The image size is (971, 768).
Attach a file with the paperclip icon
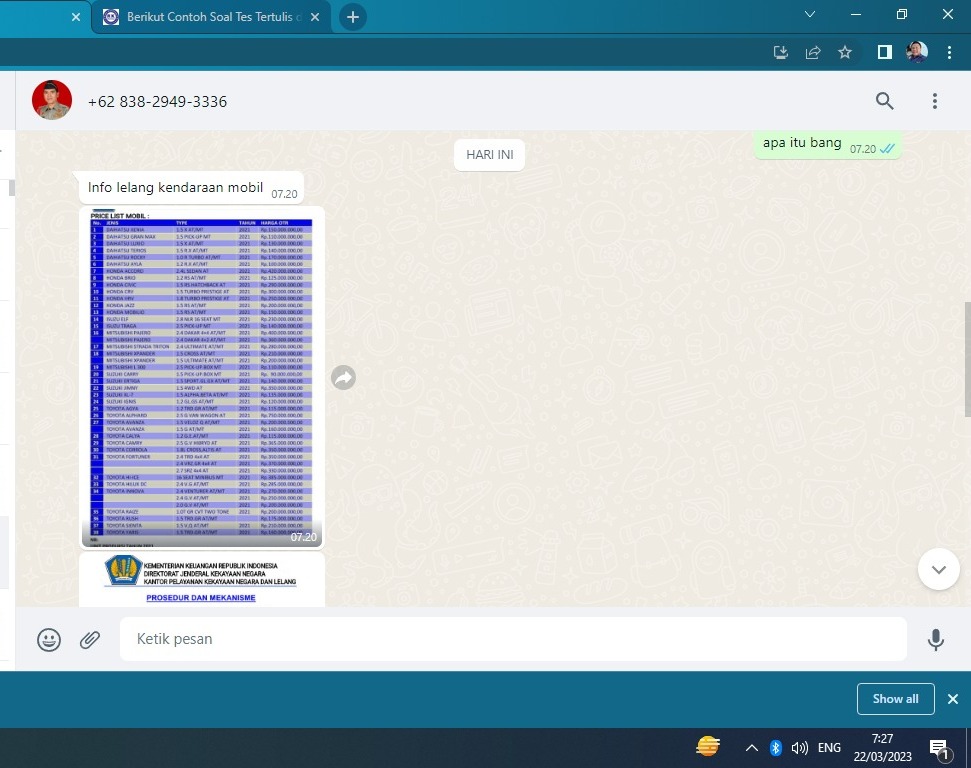point(90,640)
